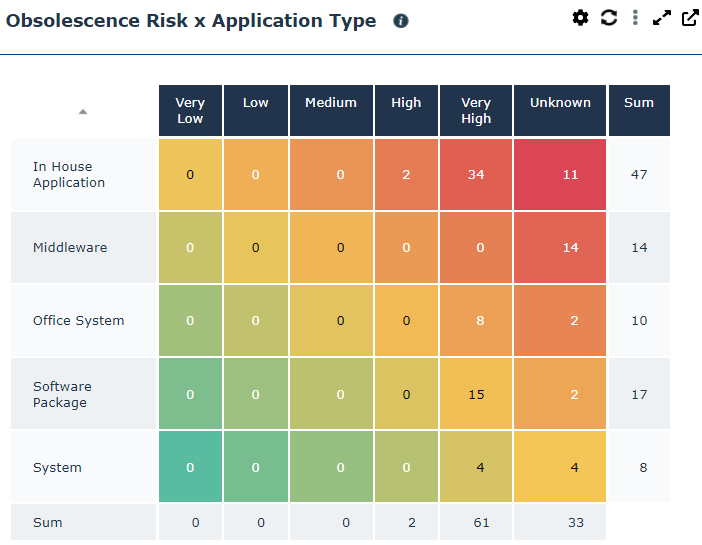Select the Very Low column header
The width and height of the screenshot is (702, 545).
pyautogui.click(x=190, y=110)
